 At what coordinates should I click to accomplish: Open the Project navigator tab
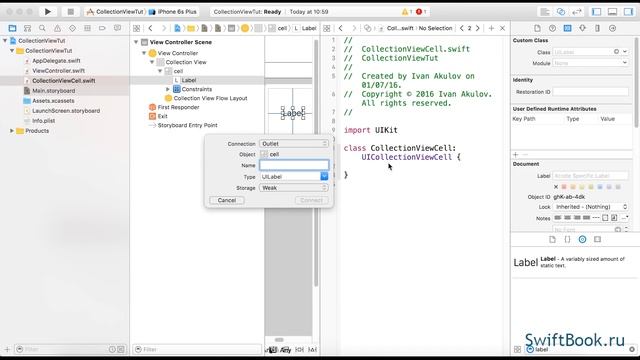point(12,28)
